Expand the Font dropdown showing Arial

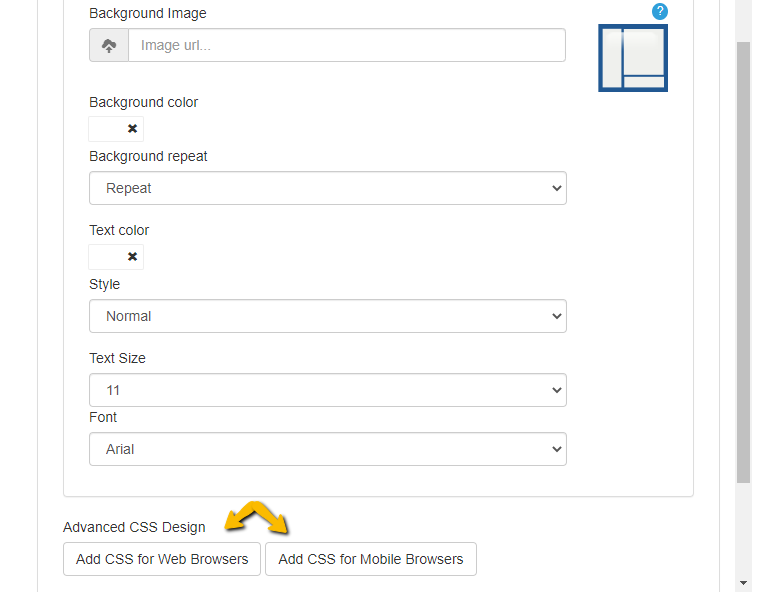pos(327,449)
